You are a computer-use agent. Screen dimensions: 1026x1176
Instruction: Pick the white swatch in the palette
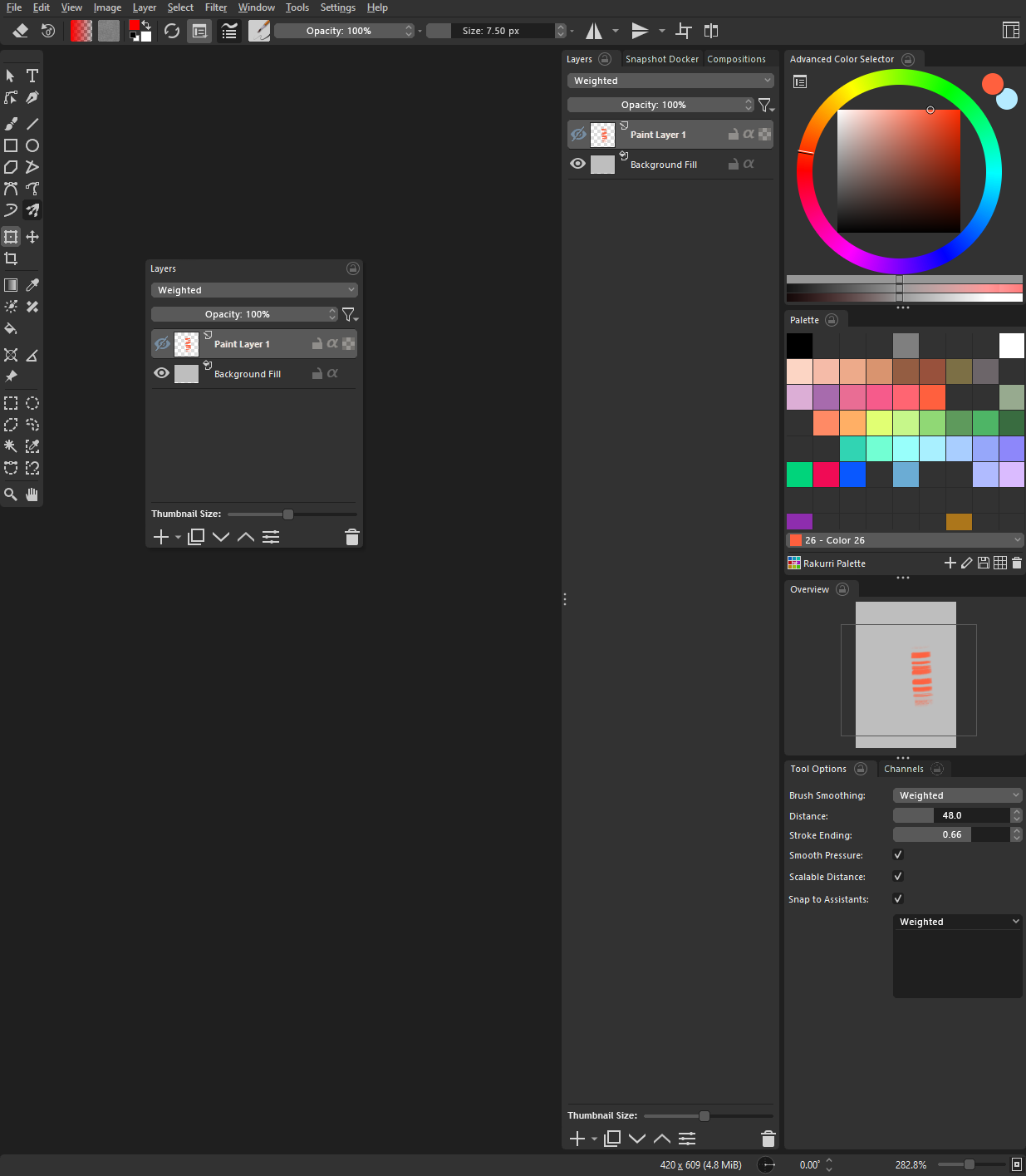pyautogui.click(x=1011, y=345)
